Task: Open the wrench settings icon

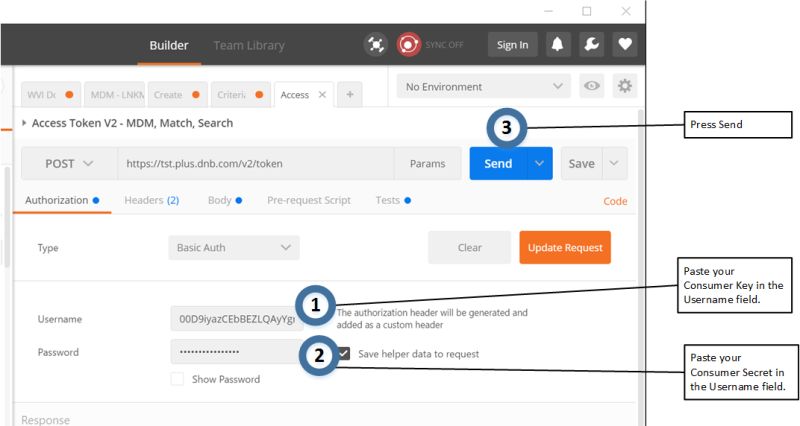Action: [591, 44]
